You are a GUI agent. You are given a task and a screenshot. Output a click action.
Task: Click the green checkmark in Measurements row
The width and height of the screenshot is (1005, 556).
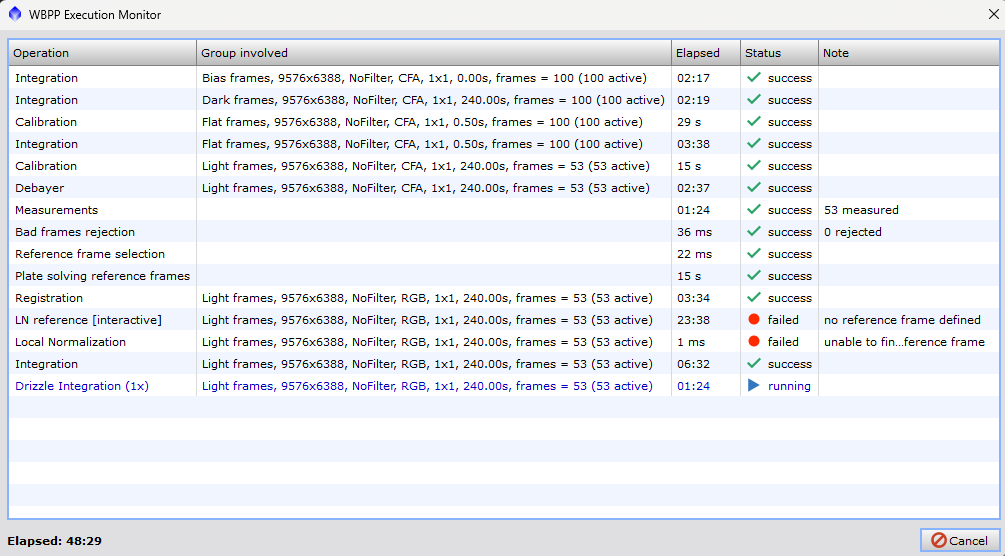point(754,209)
